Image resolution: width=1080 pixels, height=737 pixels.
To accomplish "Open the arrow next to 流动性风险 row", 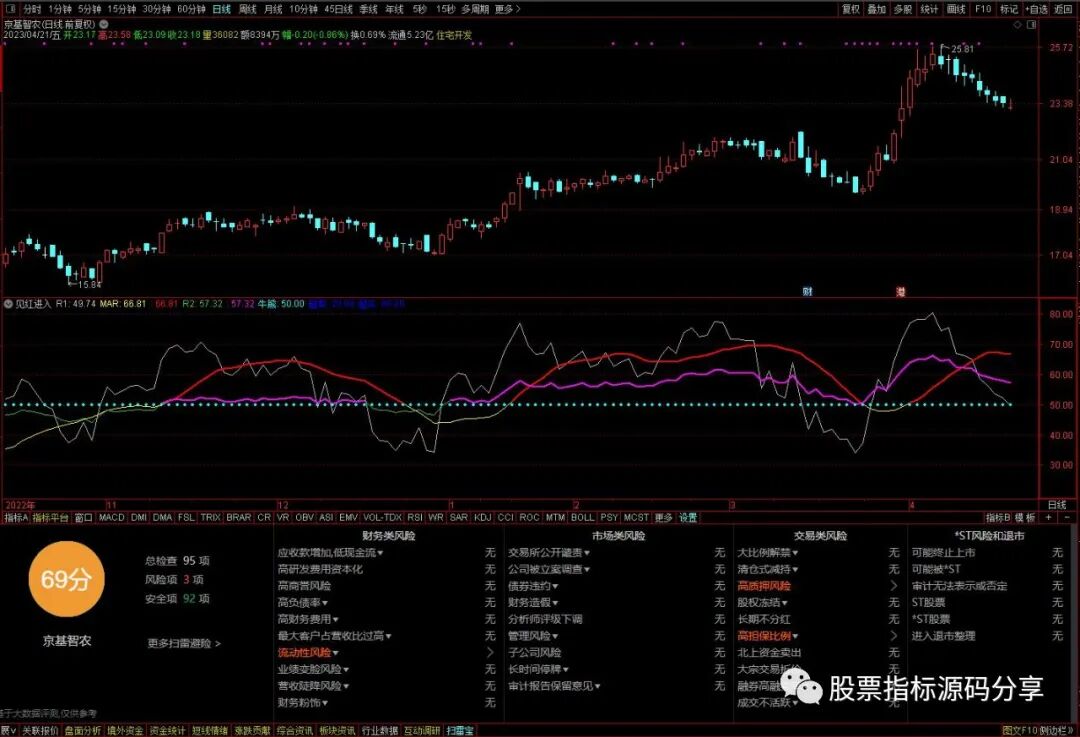I will pos(490,652).
